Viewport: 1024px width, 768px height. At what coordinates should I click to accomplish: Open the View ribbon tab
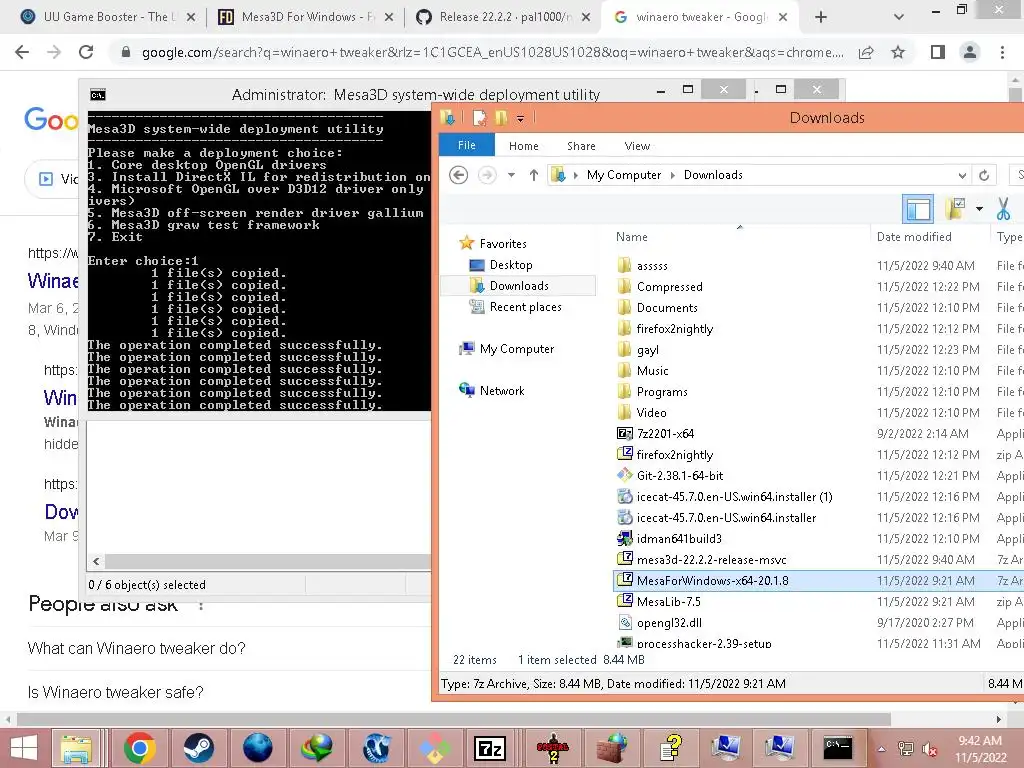(x=637, y=146)
